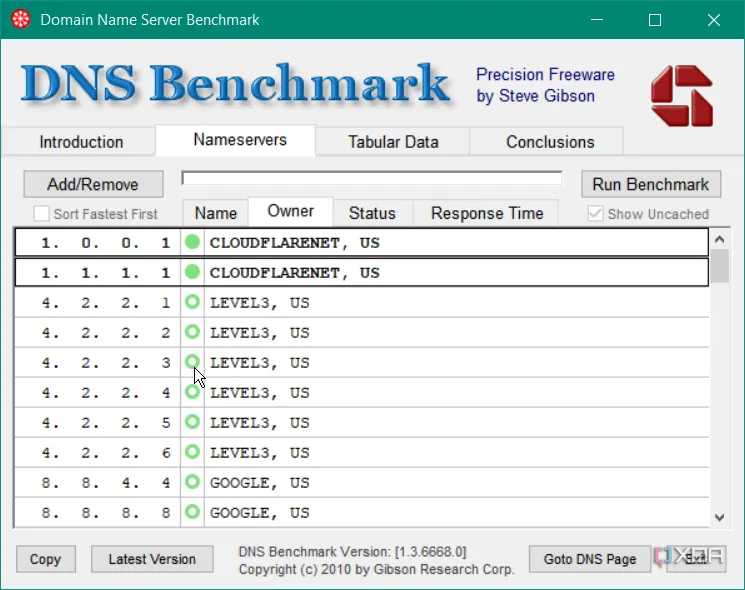The image size is (745, 590).
Task: Select the 4.2.2.3 IP address cell
Action: coord(98,362)
